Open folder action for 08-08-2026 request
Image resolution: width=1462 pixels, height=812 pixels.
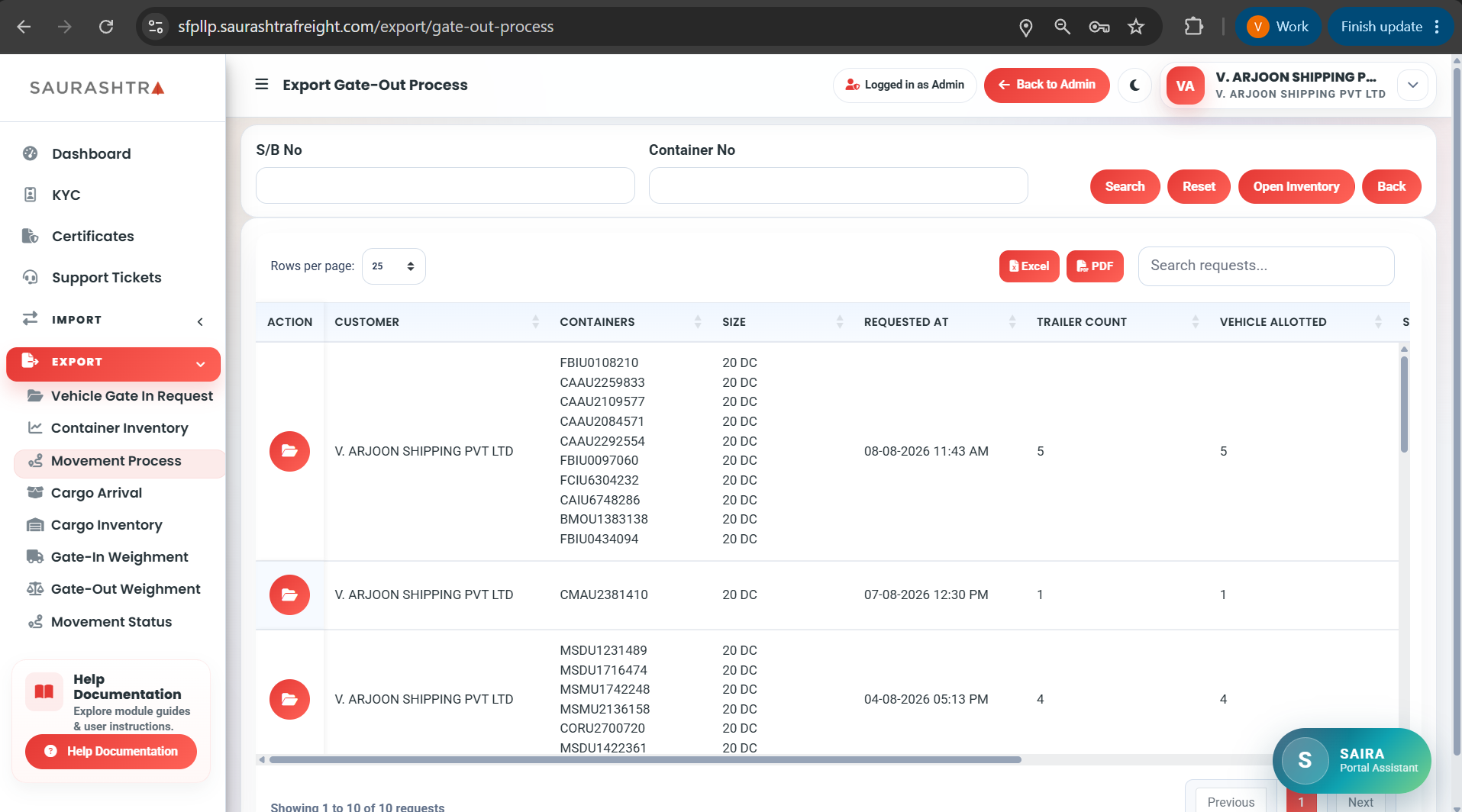(289, 451)
